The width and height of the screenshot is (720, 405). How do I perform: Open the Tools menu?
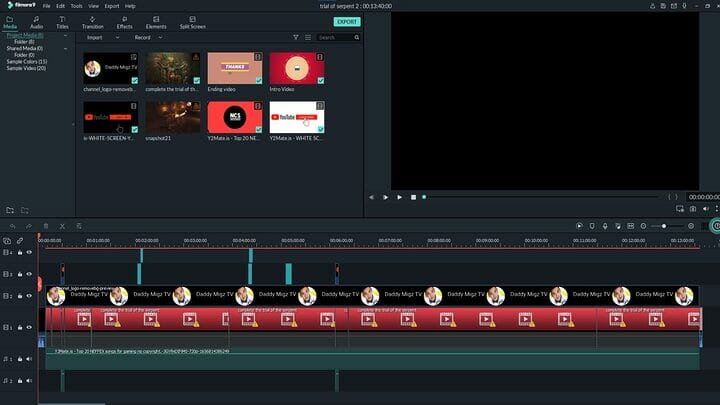[76, 6]
